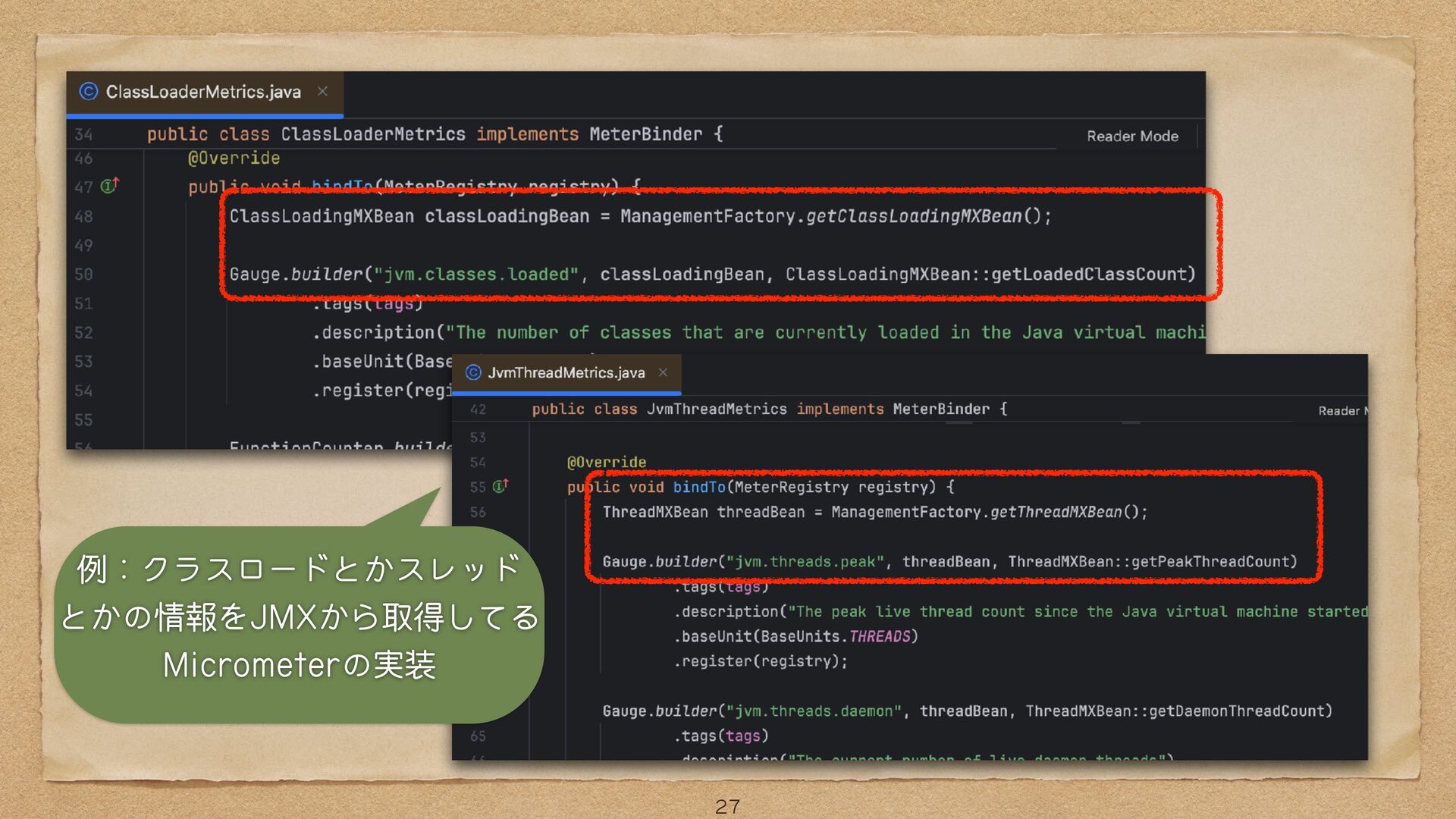Close the JvmThreadMetrics.java tab
The height and width of the screenshot is (819, 1456).
(x=663, y=372)
